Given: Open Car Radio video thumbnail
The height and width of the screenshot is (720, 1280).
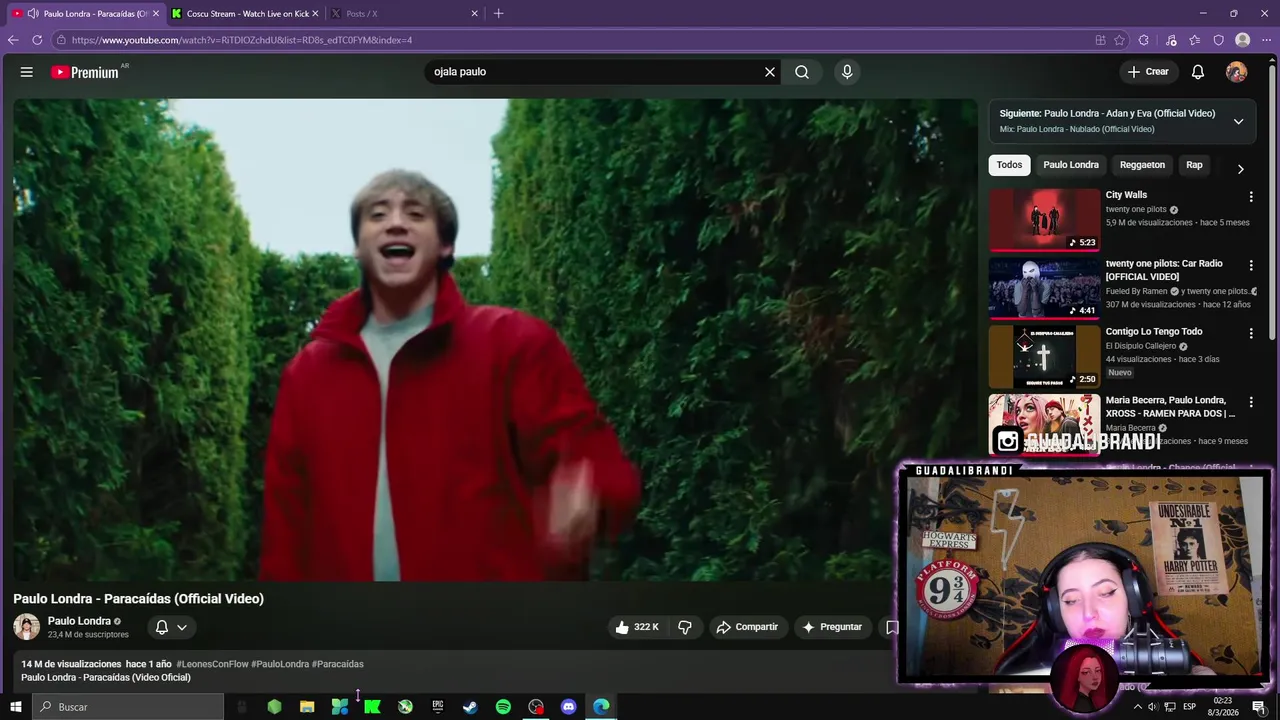Looking at the screenshot, I should [1044, 288].
